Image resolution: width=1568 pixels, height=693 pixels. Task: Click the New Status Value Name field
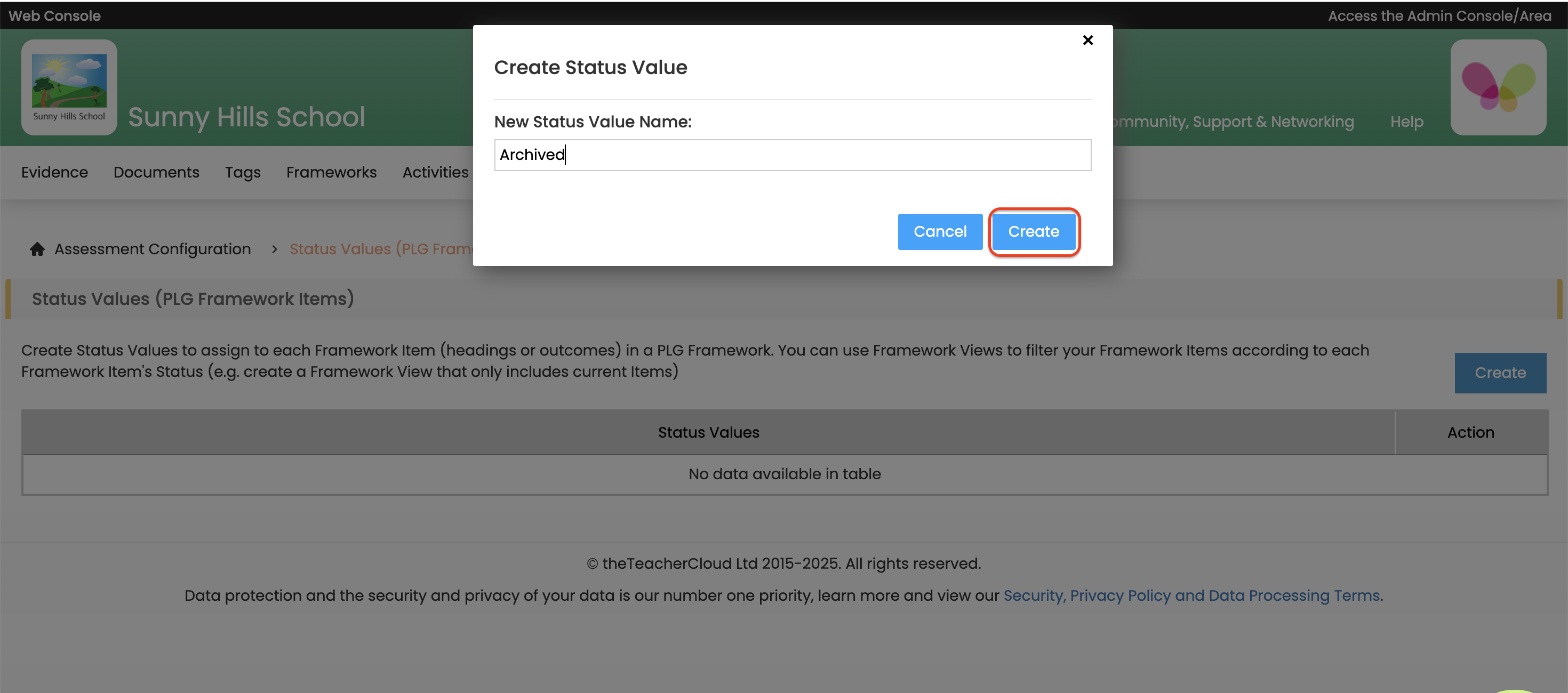coord(792,155)
